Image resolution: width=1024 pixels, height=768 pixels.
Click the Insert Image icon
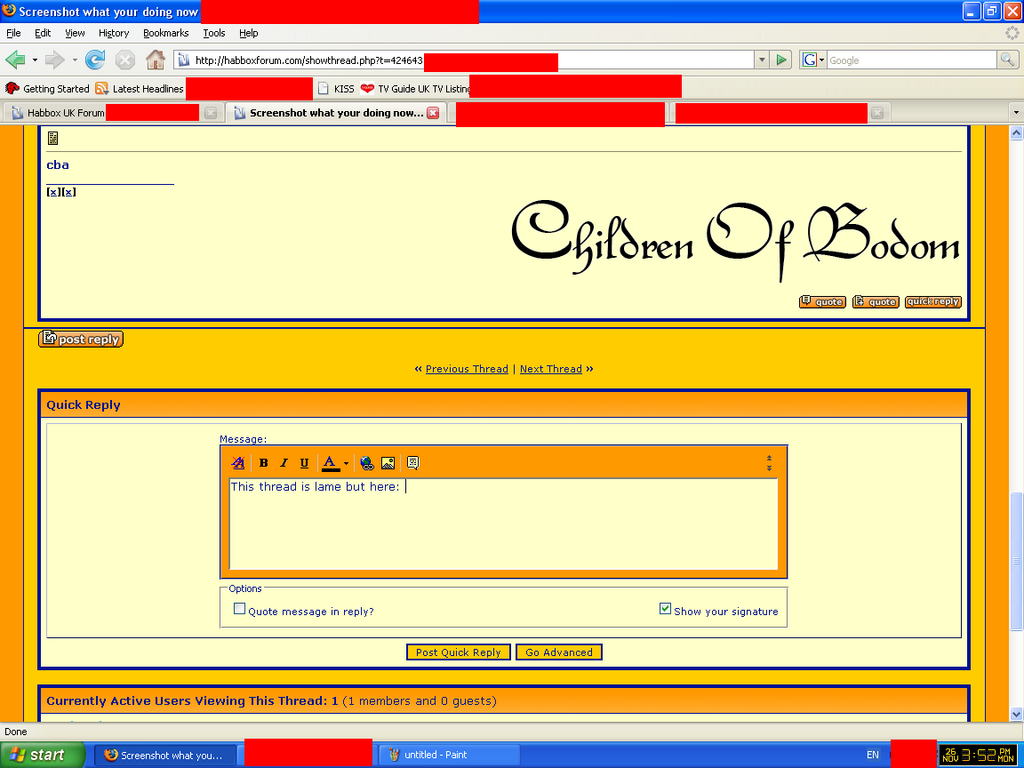388,463
